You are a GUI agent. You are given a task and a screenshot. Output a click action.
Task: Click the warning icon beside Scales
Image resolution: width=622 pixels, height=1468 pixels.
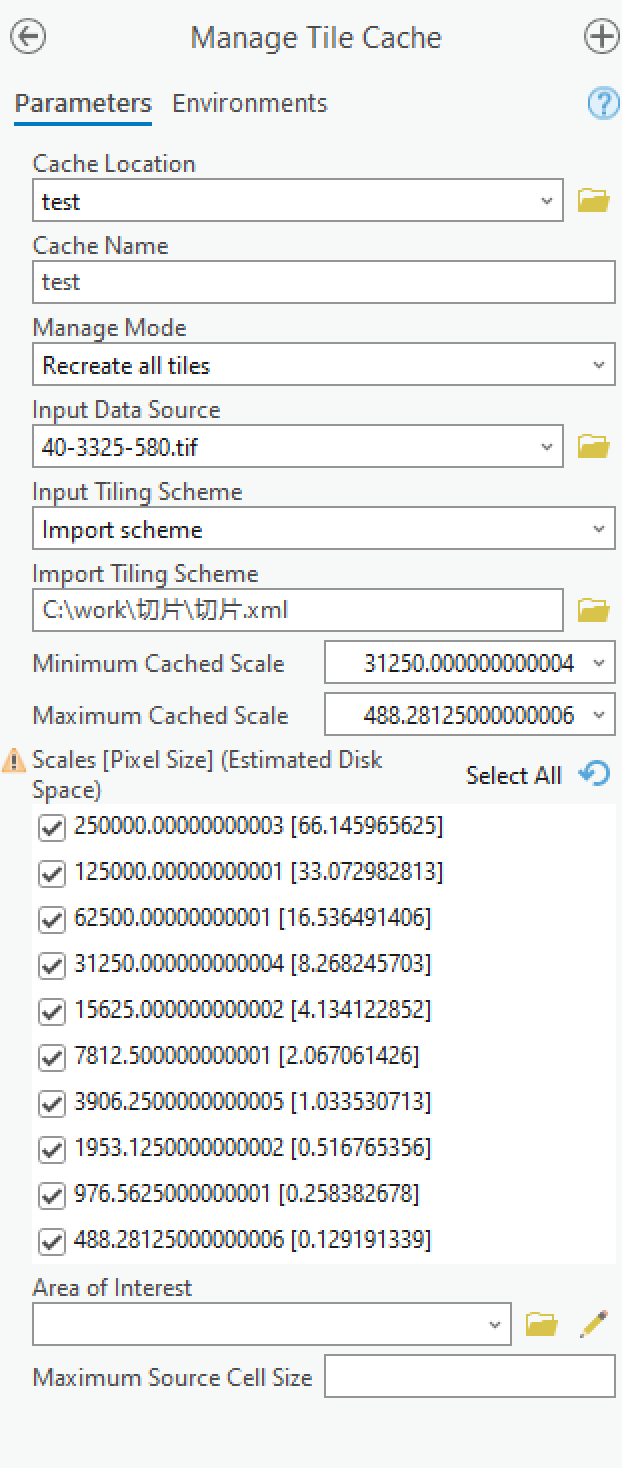point(15,762)
